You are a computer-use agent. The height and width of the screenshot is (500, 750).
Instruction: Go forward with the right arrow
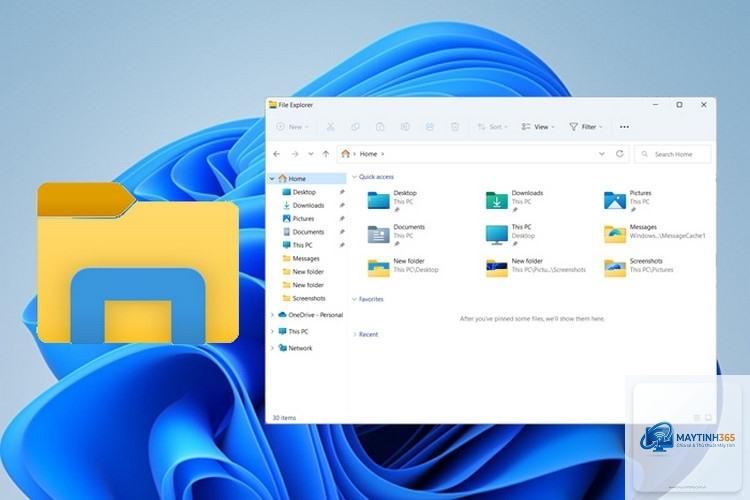pos(295,154)
